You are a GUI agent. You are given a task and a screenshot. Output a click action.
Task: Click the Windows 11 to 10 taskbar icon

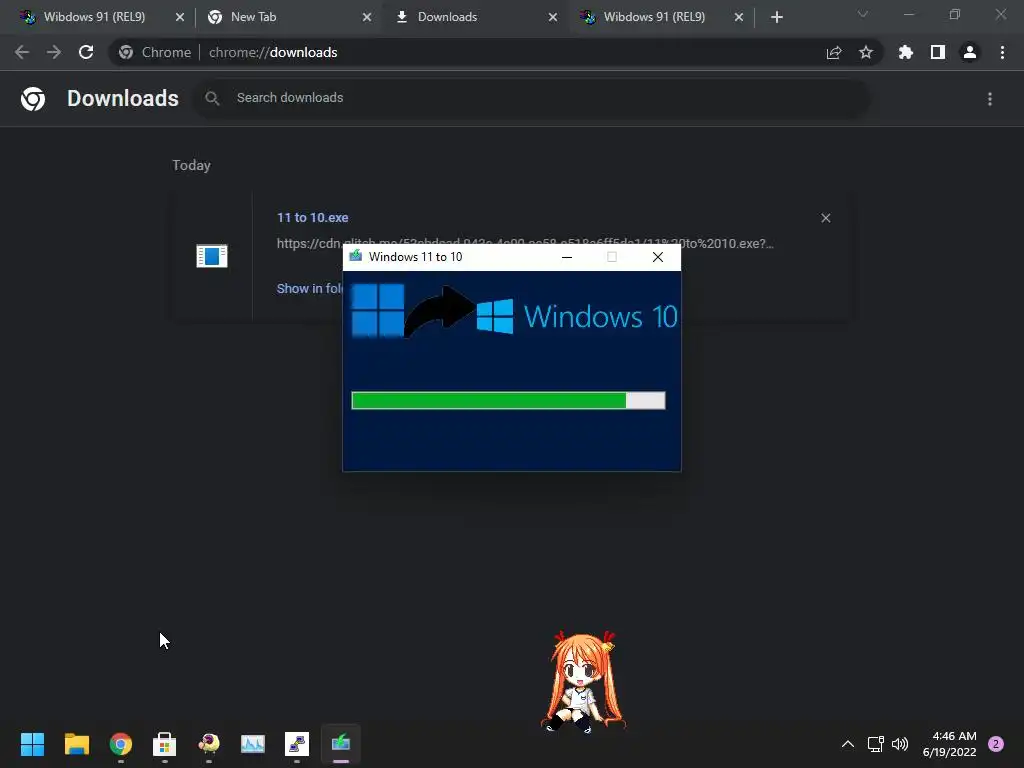[341, 744]
